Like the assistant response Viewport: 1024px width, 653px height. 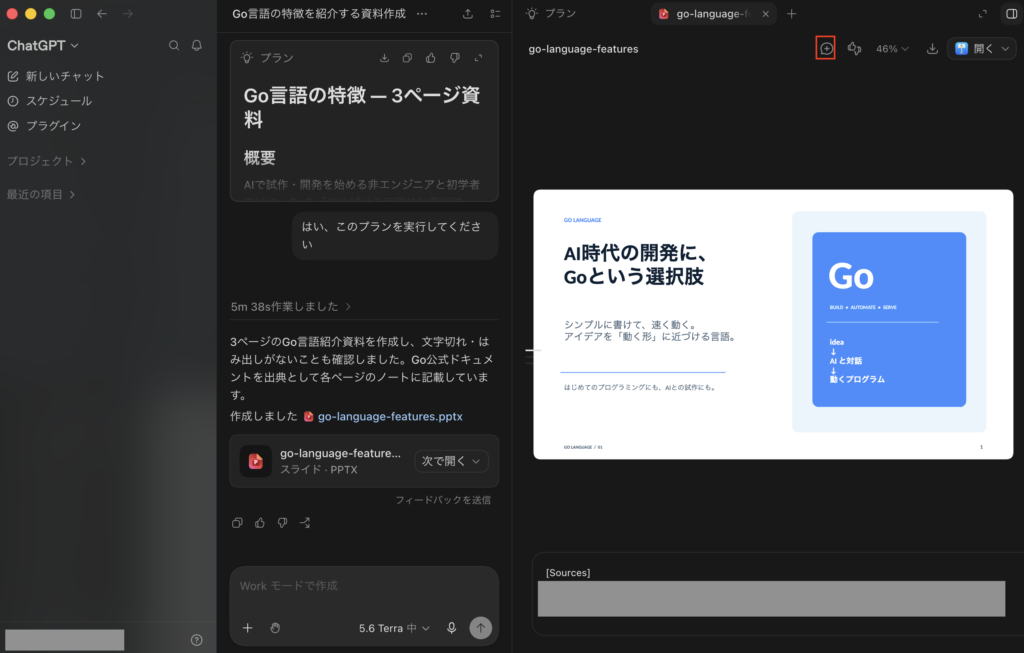tap(260, 523)
